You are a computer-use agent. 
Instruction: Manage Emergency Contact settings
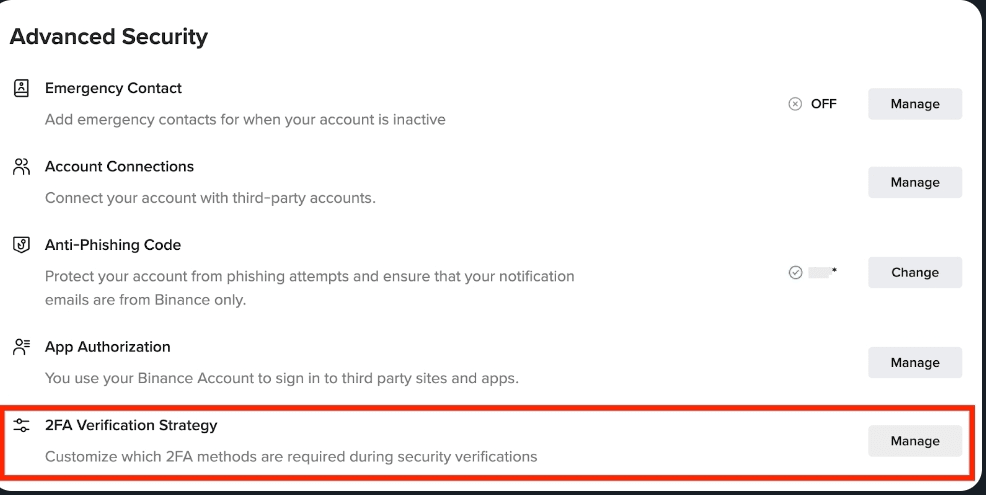[x=914, y=104]
